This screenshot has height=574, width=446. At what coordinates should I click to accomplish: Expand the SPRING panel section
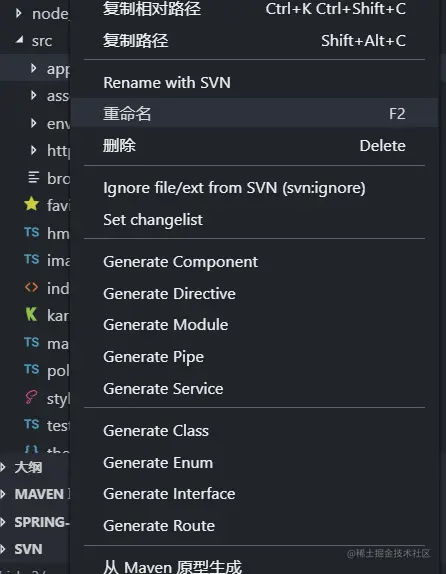coord(3,522)
